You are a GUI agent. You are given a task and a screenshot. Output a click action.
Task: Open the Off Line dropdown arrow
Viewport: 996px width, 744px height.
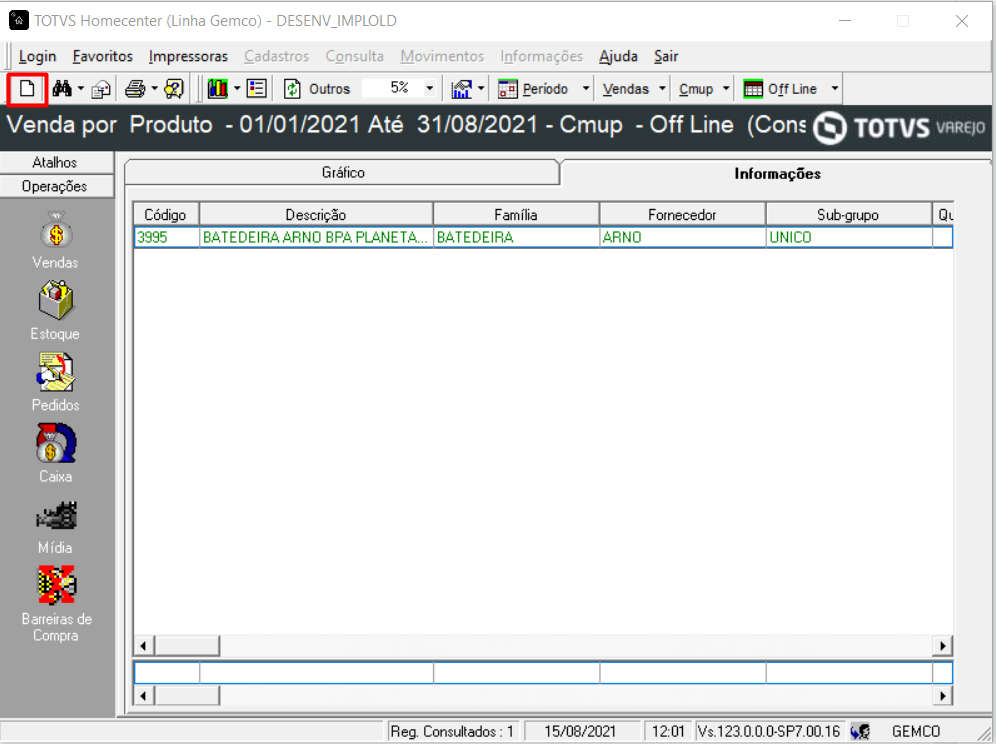835,89
